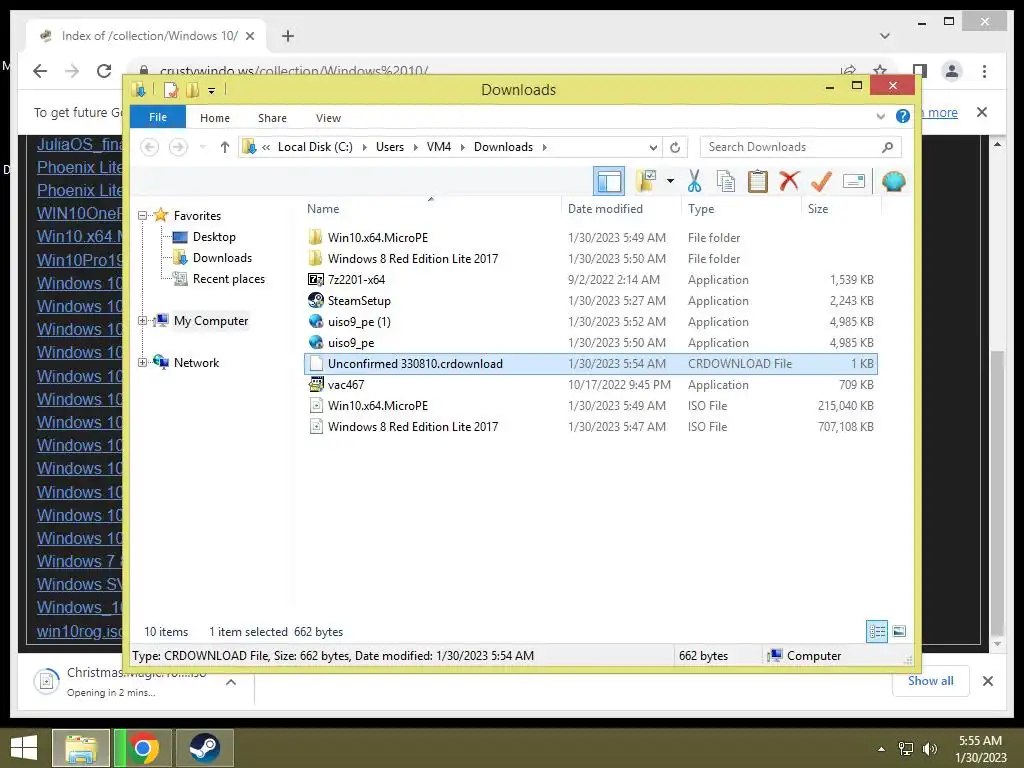Click Show all downloads in Chrome
1024x768 pixels.
930,680
